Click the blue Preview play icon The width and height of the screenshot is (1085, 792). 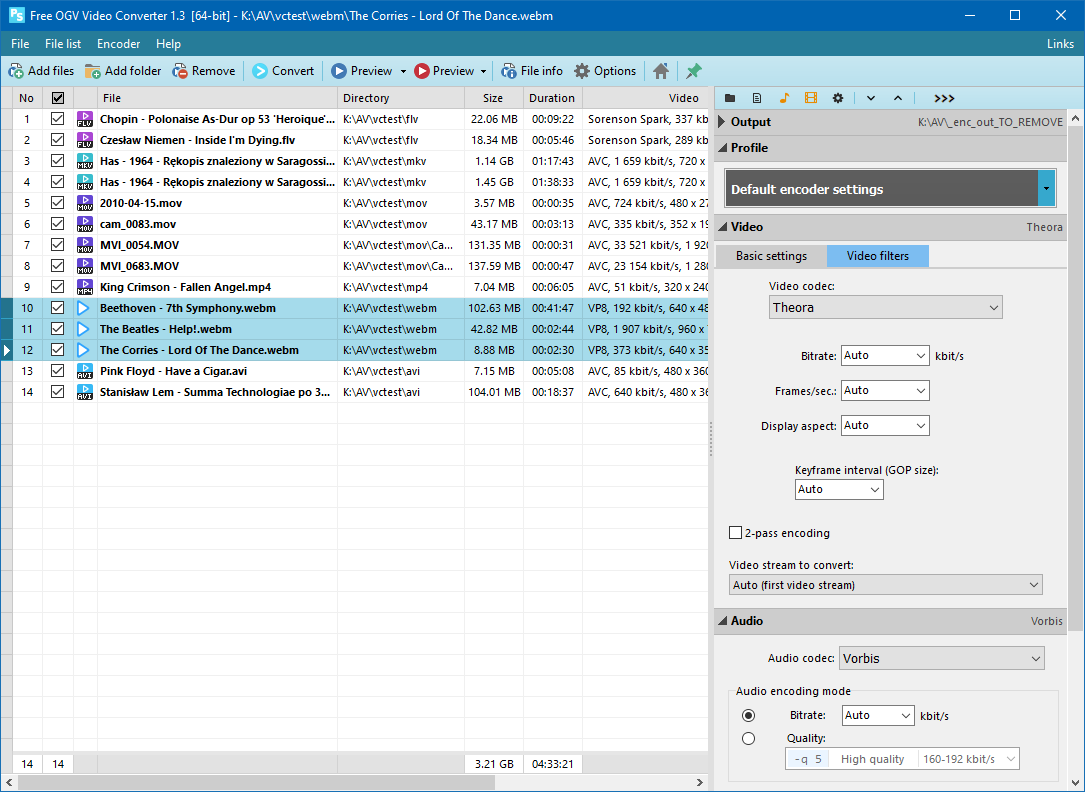point(338,71)
